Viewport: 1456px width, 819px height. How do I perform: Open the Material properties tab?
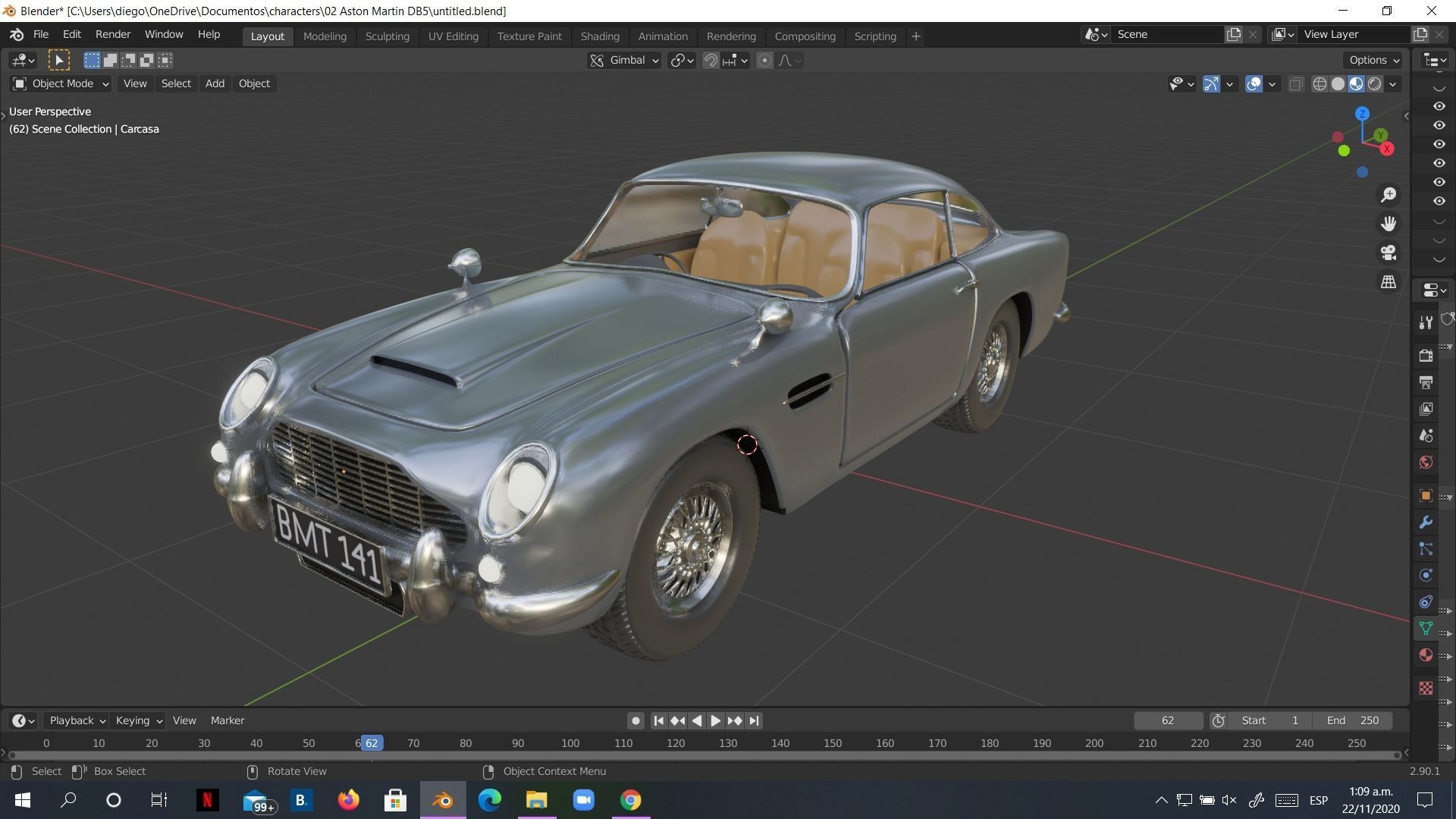point(1426,654)
